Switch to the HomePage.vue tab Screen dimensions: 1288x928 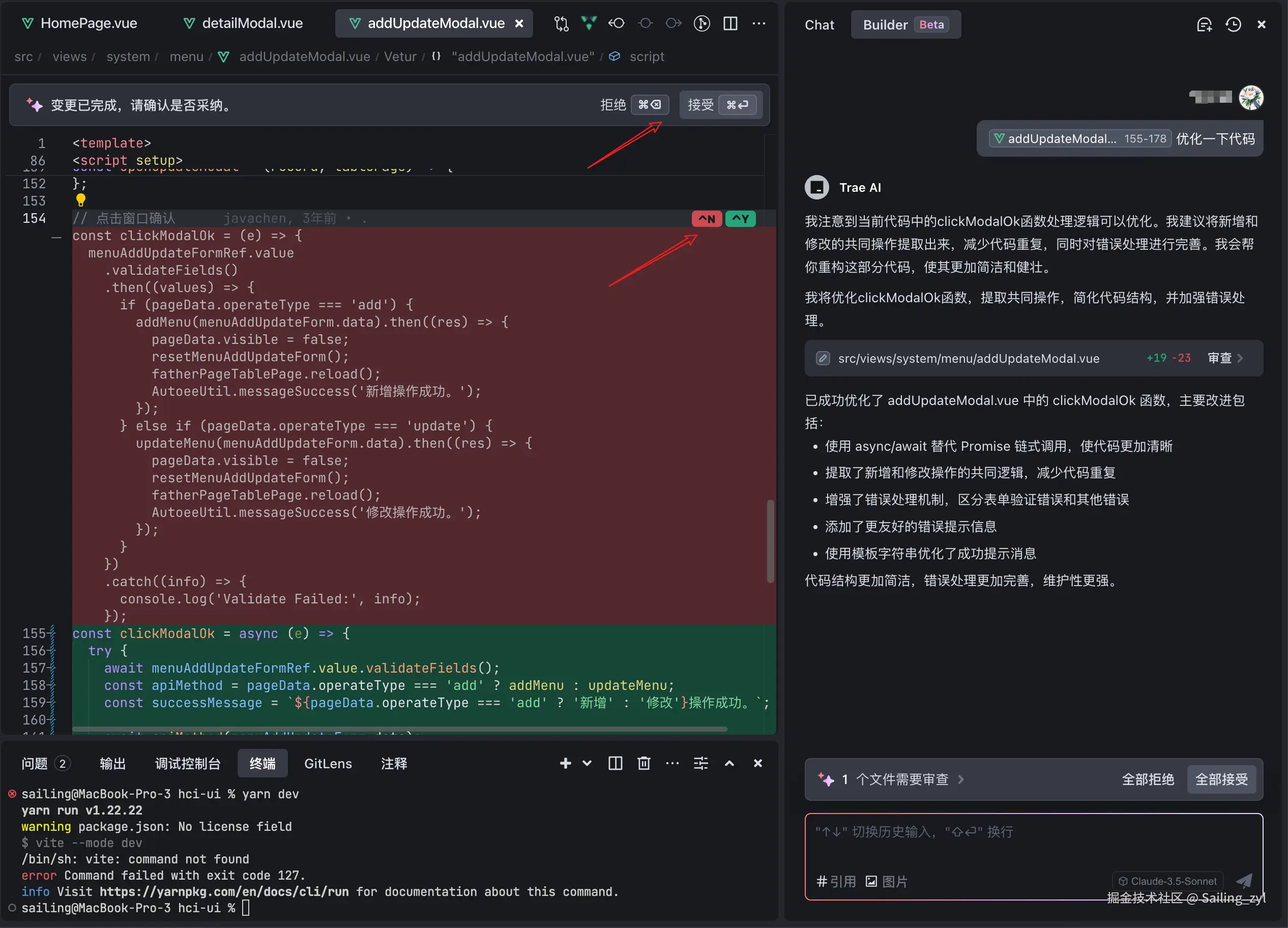point(88,23)
